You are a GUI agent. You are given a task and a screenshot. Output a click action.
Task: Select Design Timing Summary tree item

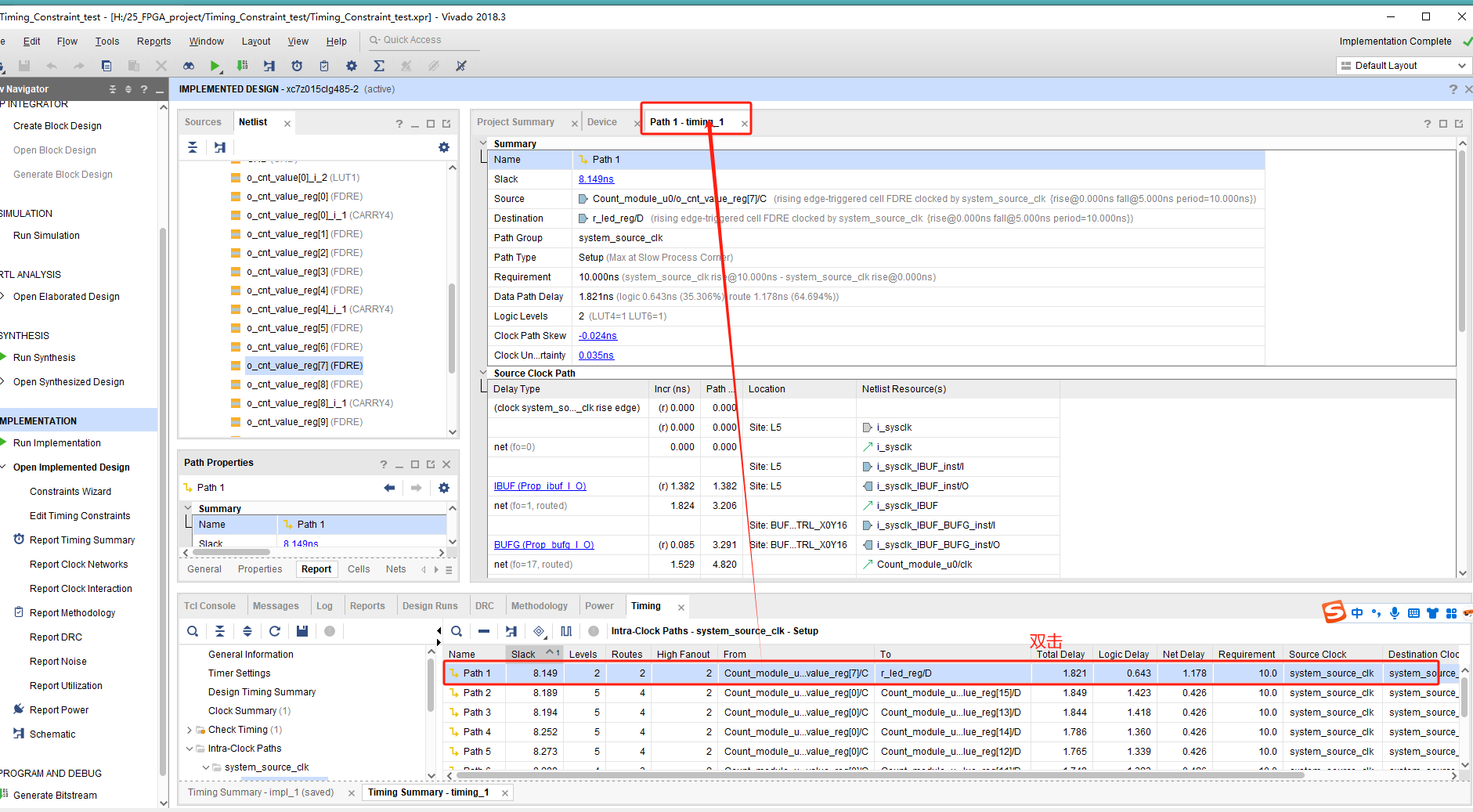262,692
